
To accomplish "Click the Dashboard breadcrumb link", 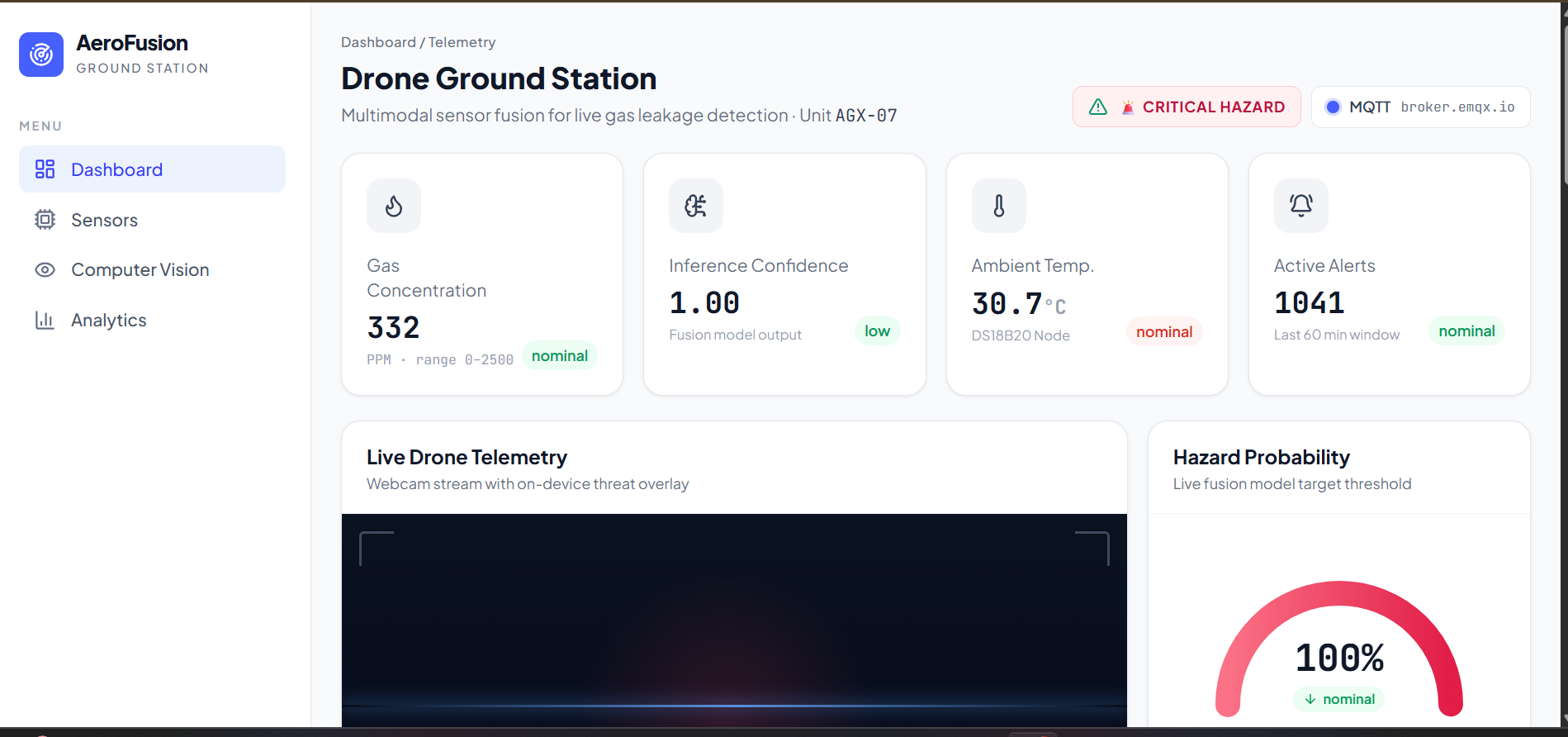I will [378, 42].
